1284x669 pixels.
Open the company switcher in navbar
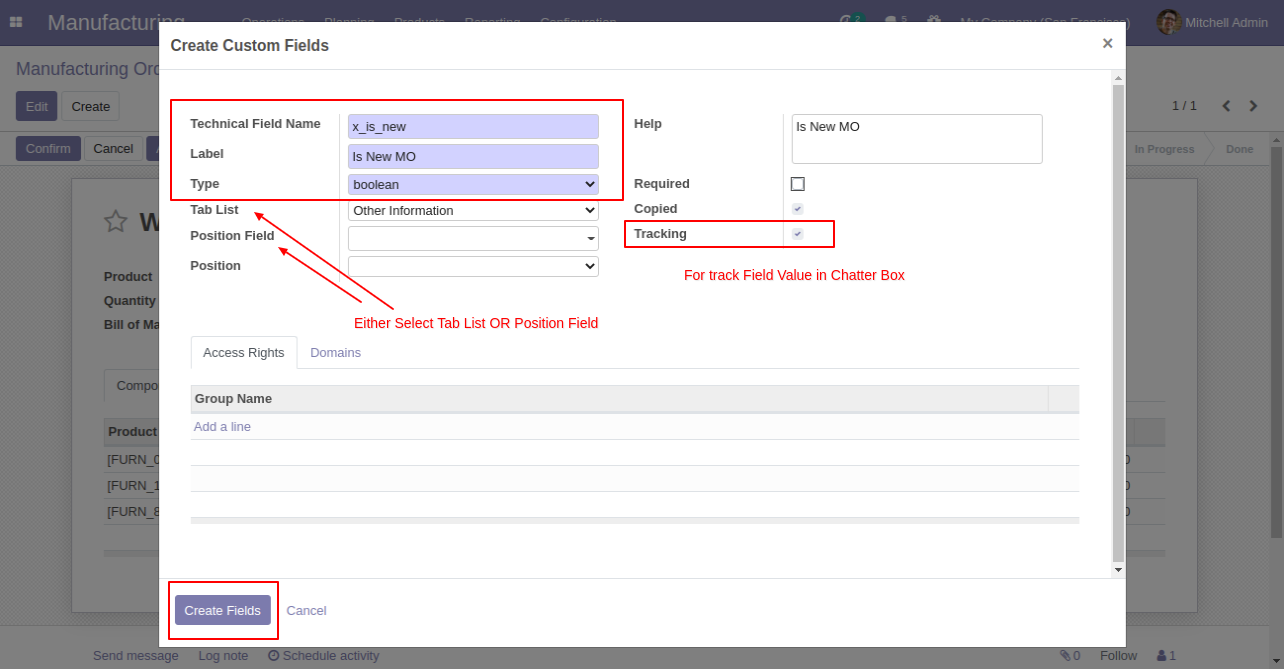1046,22
